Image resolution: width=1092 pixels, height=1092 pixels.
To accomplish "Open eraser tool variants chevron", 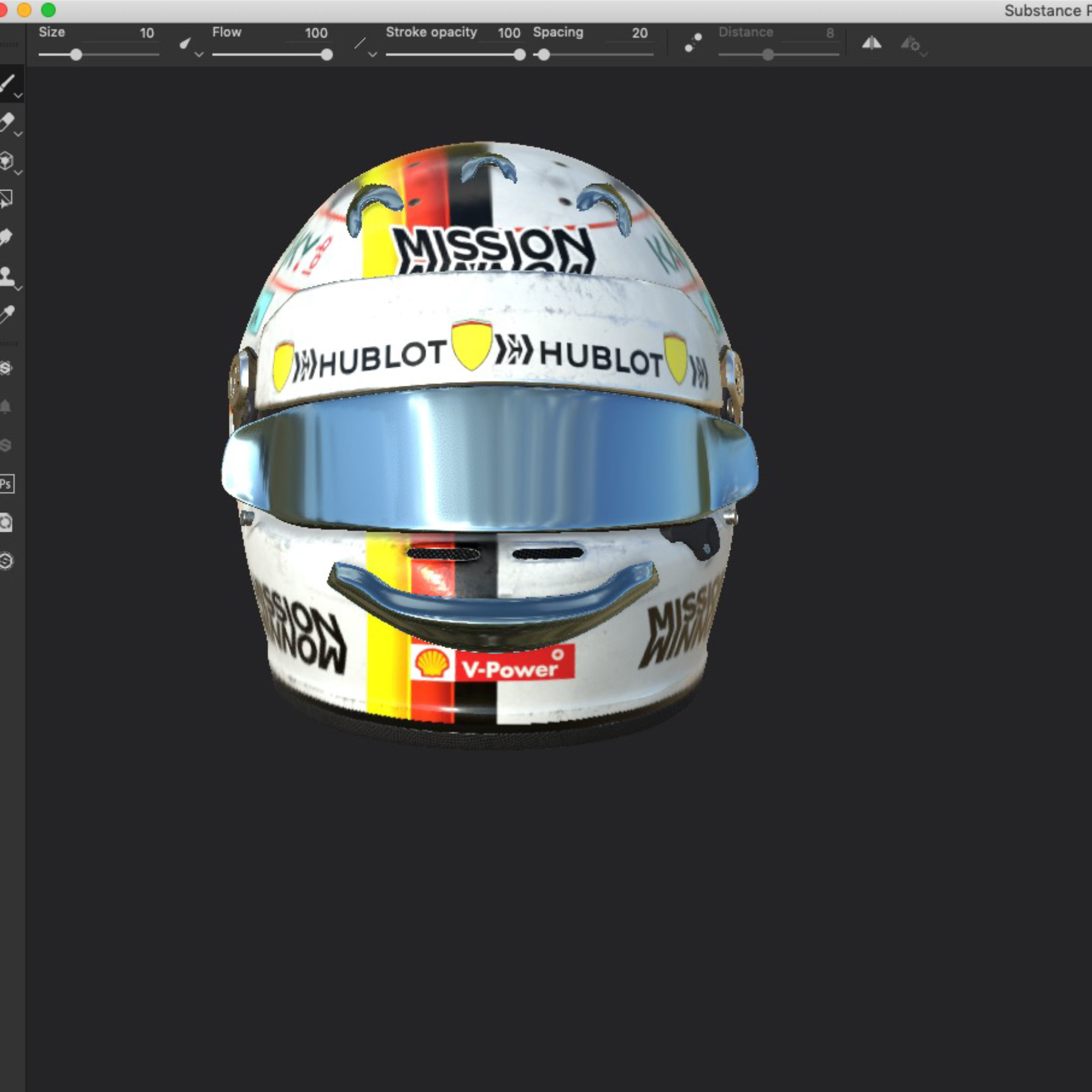I will click(18, 134).
